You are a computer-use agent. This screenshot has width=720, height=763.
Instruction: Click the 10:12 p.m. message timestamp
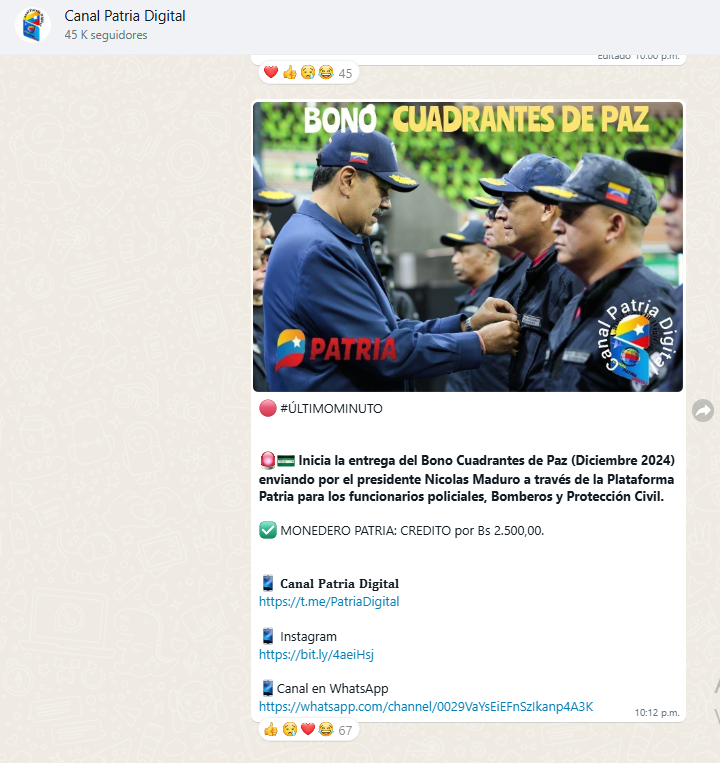657,712
